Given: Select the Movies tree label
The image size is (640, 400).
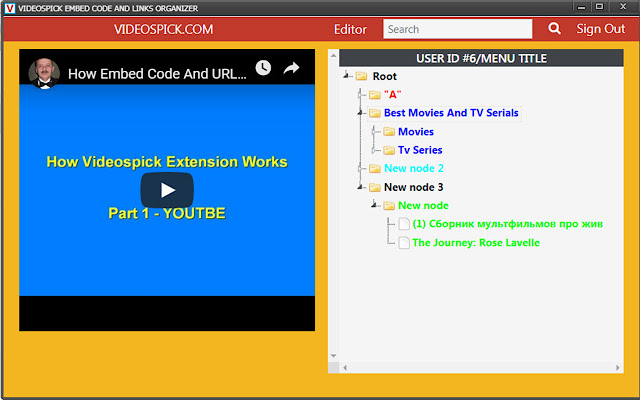Looking at the screenshot, I should coord(416,132).
